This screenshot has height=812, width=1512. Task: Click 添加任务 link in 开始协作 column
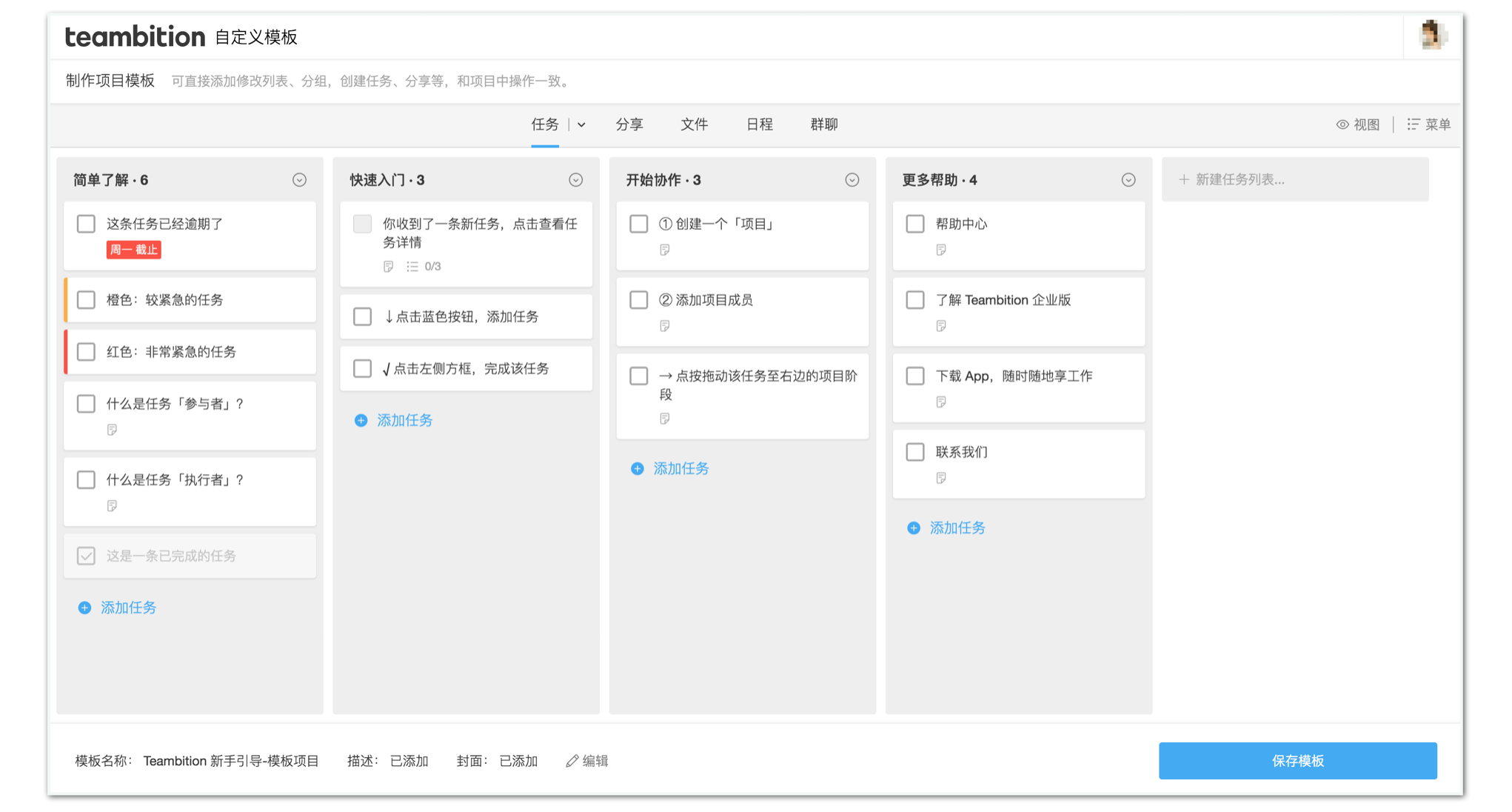[x=680, y=468]
